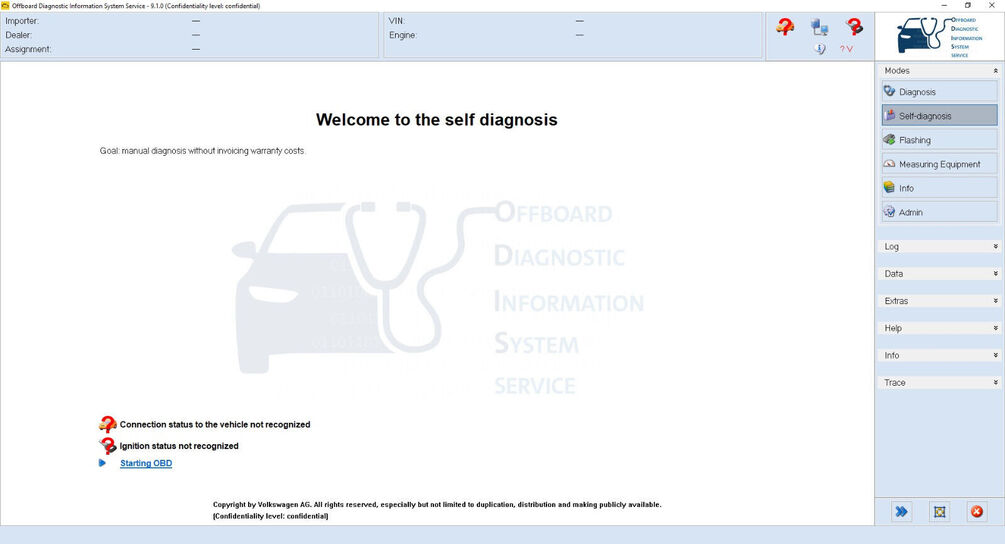Click the Importer label in header

click(22, 21)
